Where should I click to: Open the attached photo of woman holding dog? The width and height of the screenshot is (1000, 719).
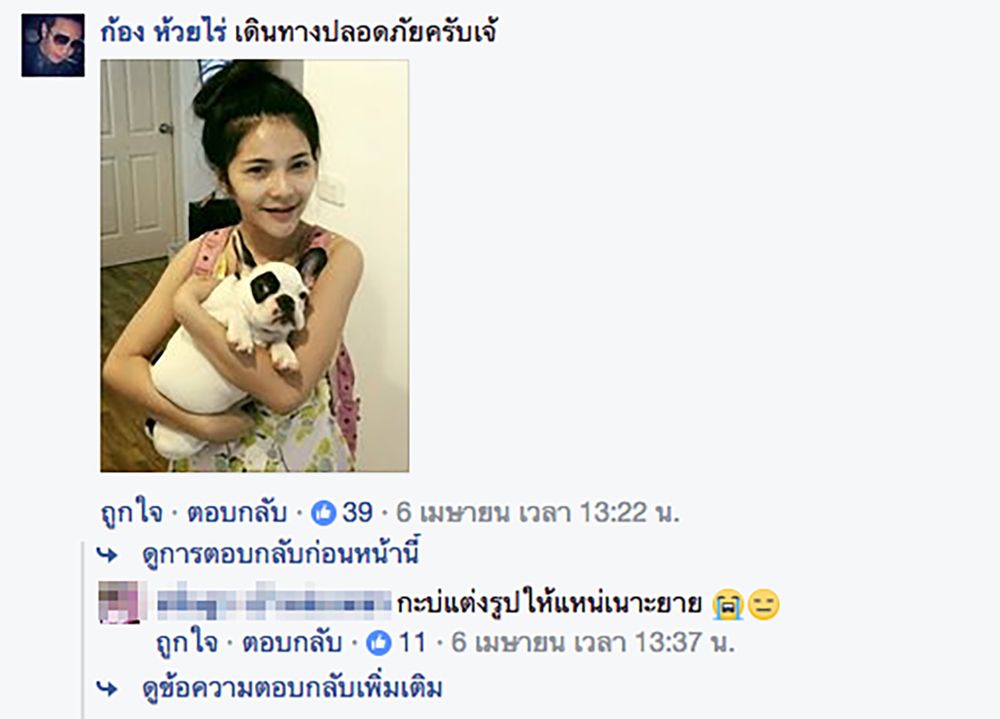click(254, 266)
